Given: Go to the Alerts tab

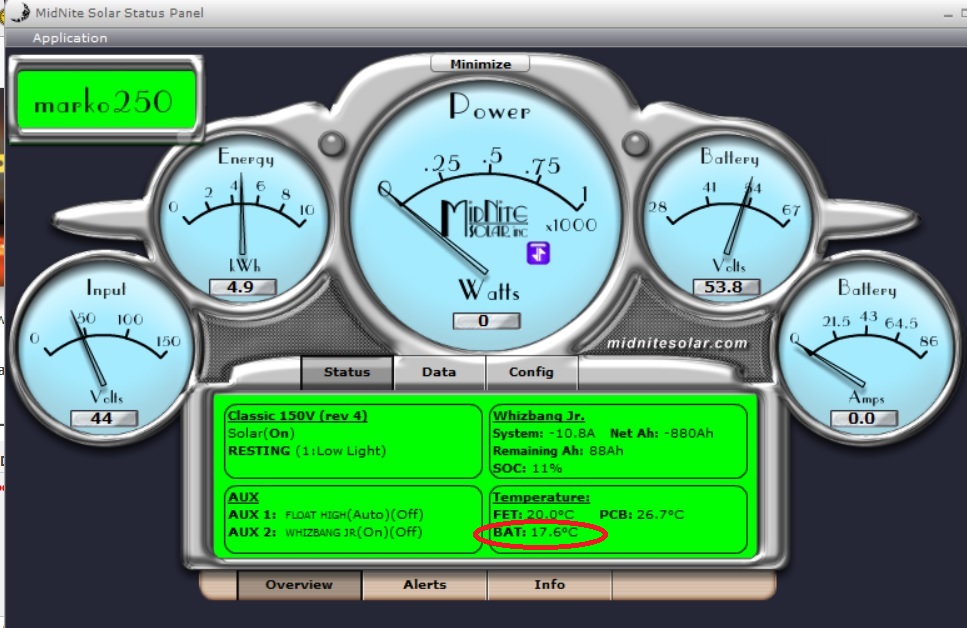Looking at the screenshot, I should point(425,585).
